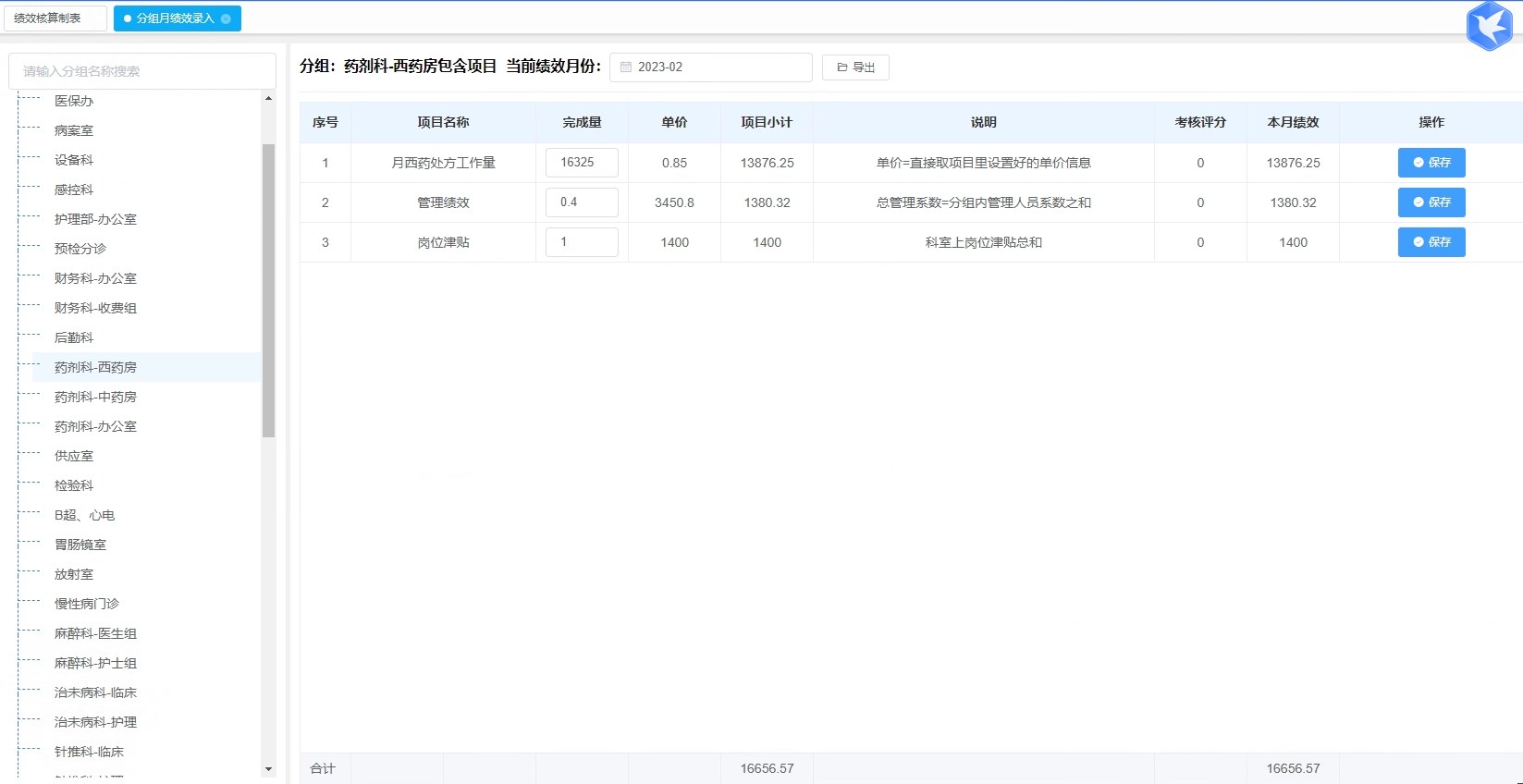The width and height of the screenshot is (1523, 784).
Task: Select 治未病科-临床 in the tree
Action: 95,692
